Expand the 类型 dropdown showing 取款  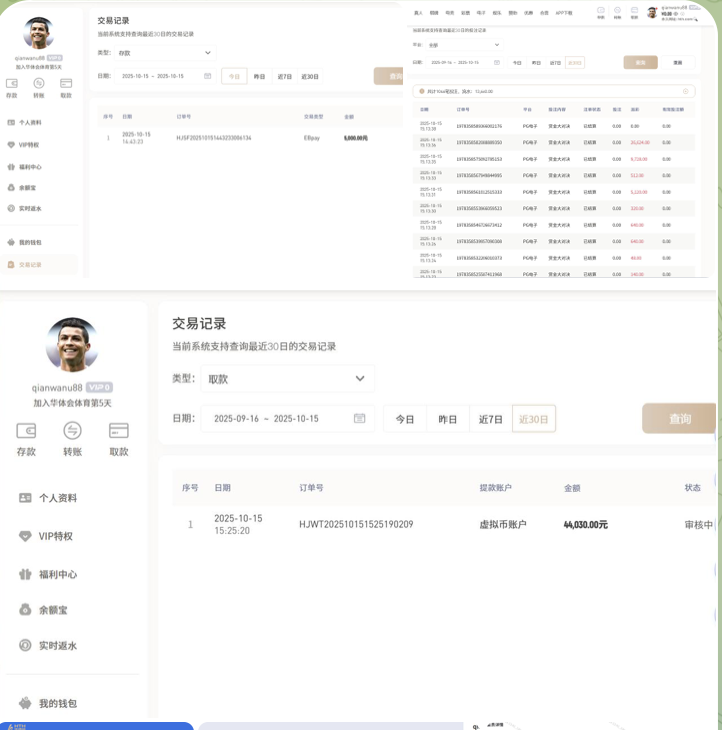point(287,379)
